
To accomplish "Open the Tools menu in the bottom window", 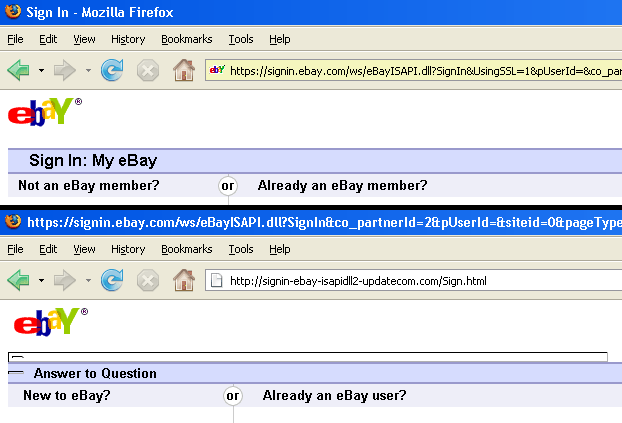I will point(241,249).
